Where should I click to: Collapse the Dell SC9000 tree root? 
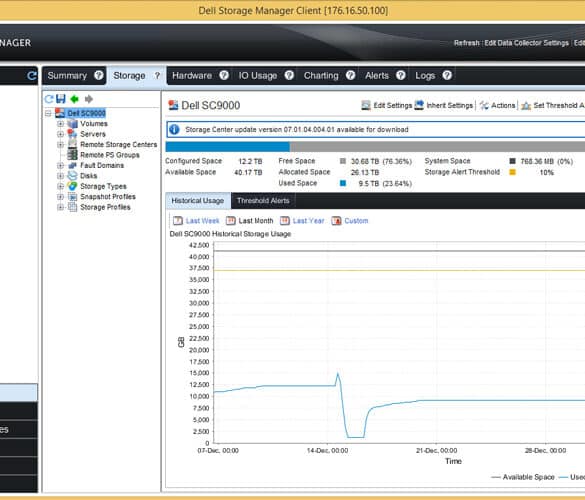tap(49, 113)
